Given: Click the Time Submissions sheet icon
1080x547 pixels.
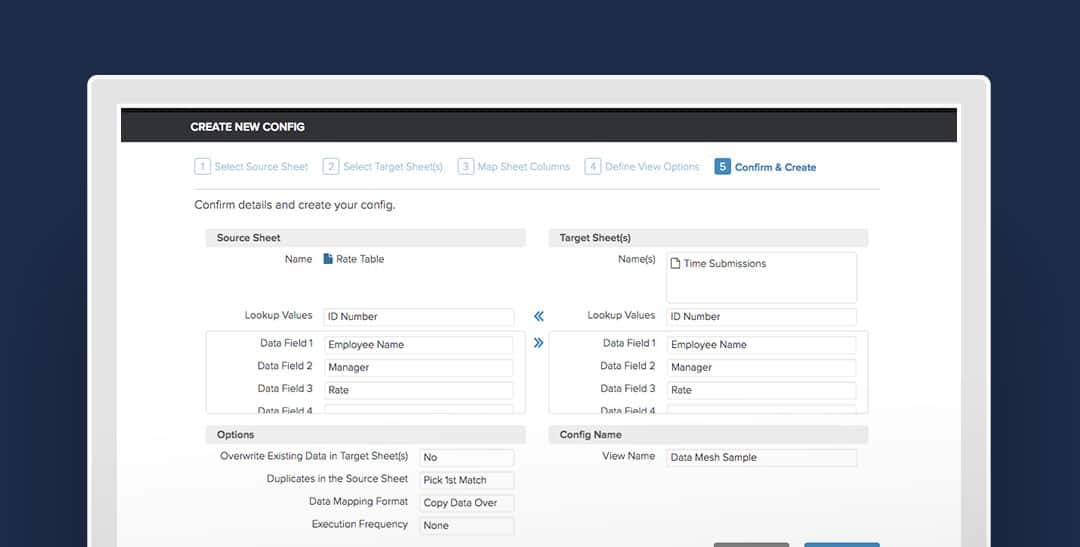Looking at the screenshot, I should point(675,264).
